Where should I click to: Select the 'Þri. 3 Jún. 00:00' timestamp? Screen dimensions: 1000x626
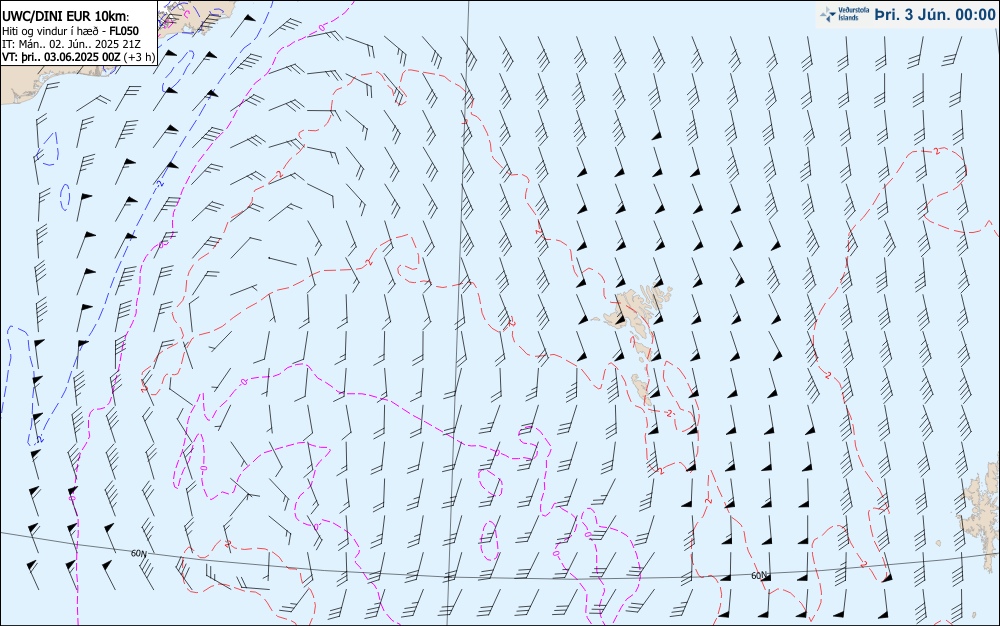coord(934,14)
